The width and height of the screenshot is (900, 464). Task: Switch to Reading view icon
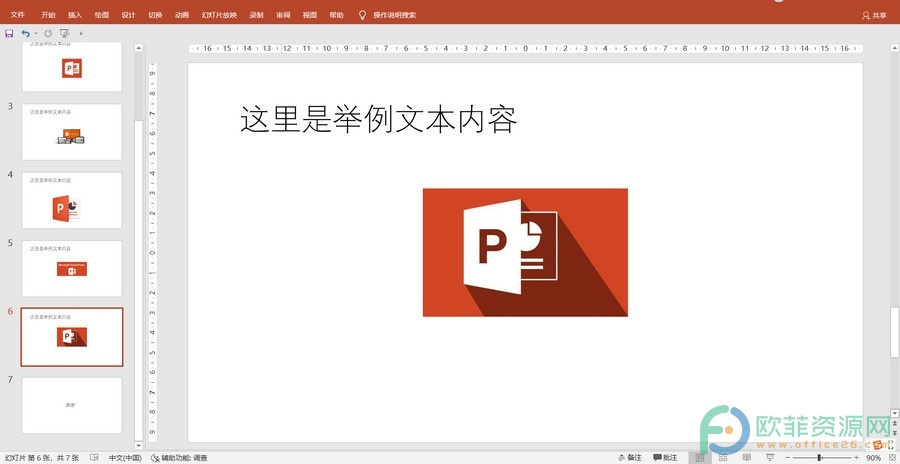tap(746, 458)
